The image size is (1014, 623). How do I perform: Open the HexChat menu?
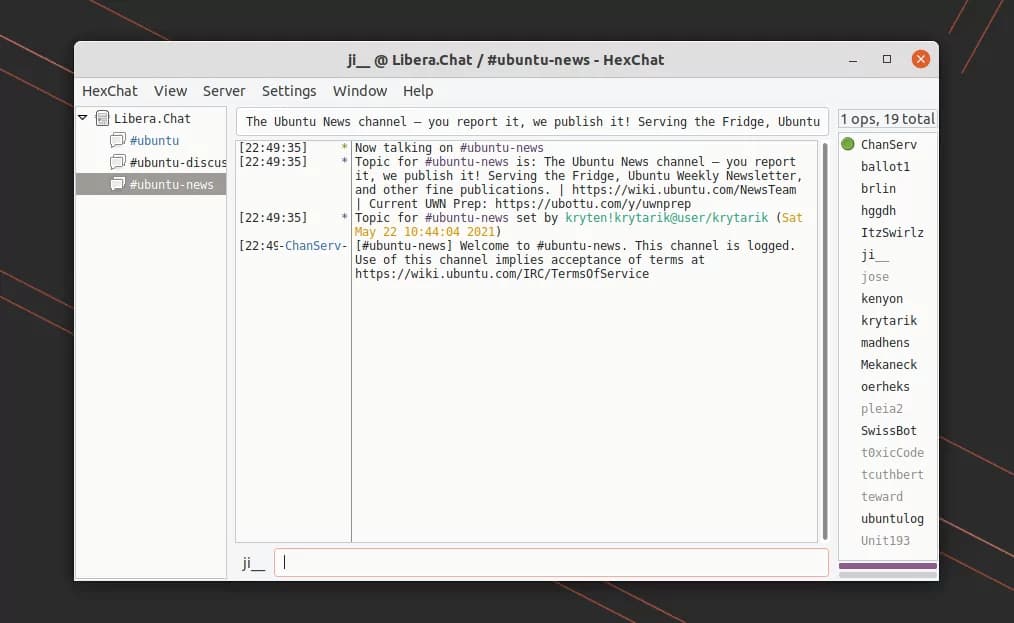pos(110,91)
